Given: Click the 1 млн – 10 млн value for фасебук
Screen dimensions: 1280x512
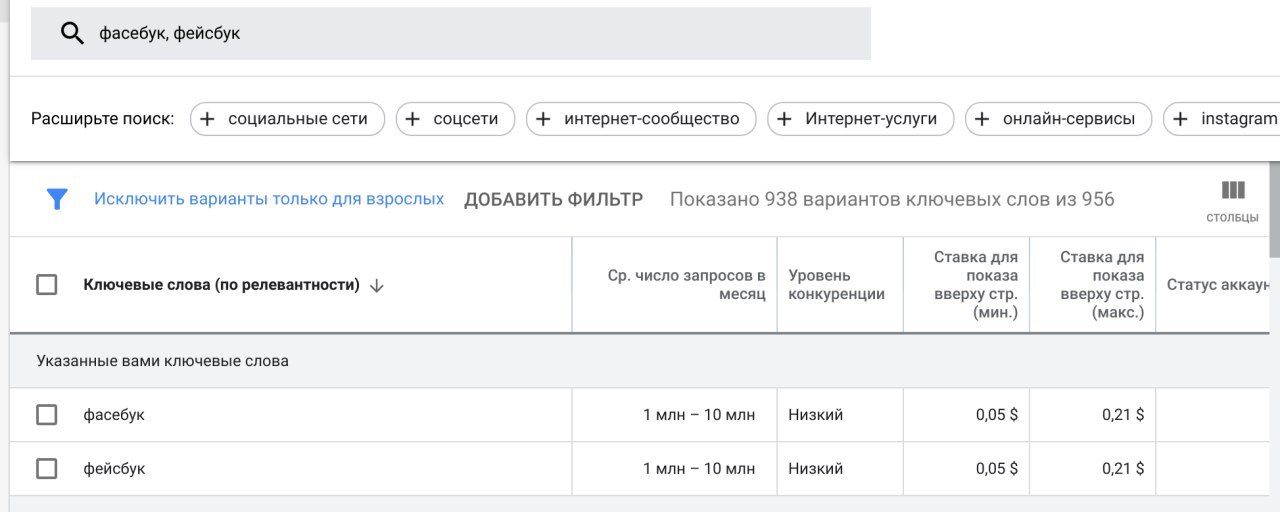Looking at the screenshot, I should 699,415.
